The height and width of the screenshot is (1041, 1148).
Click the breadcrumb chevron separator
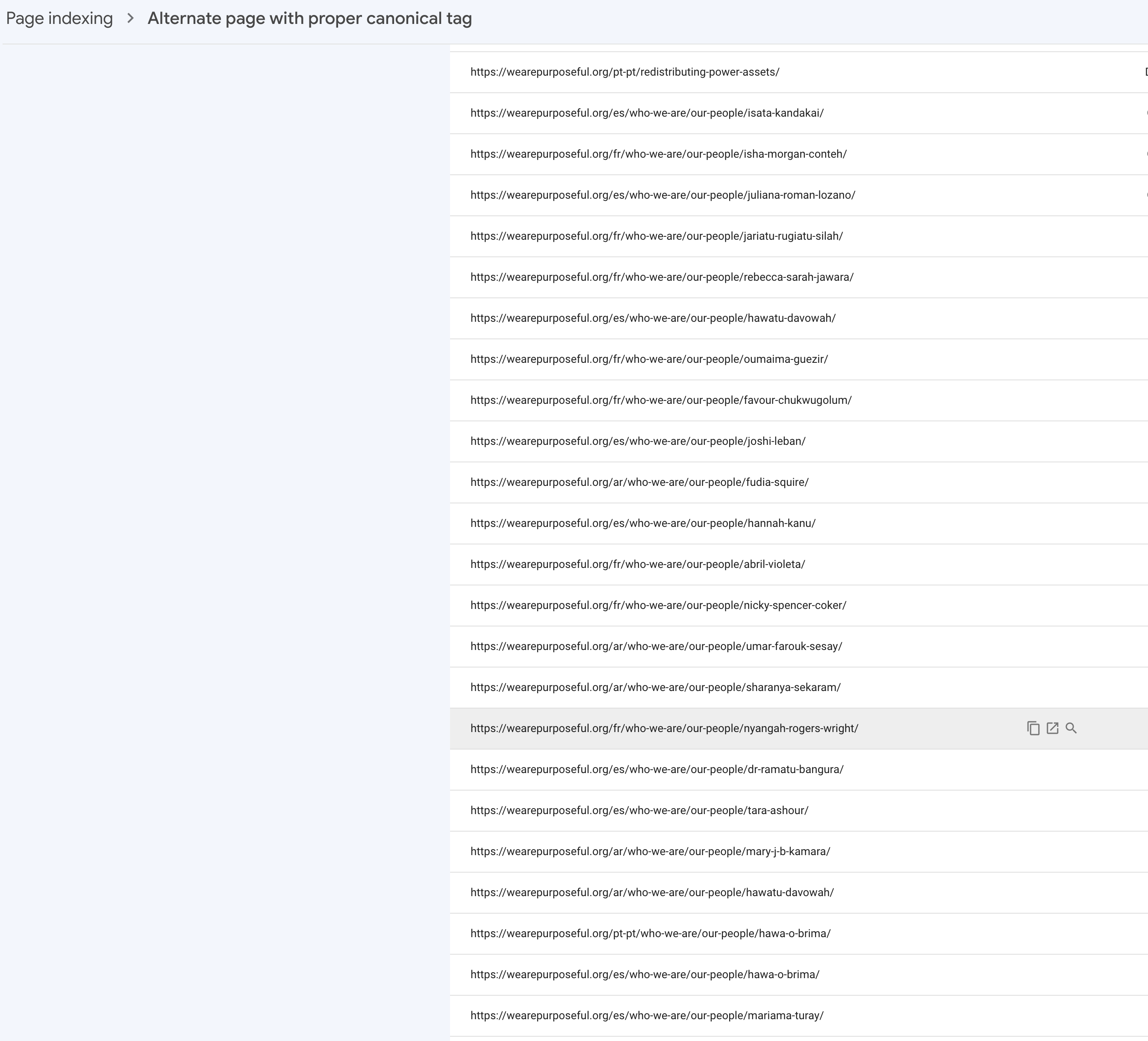(x=130, y=19)
